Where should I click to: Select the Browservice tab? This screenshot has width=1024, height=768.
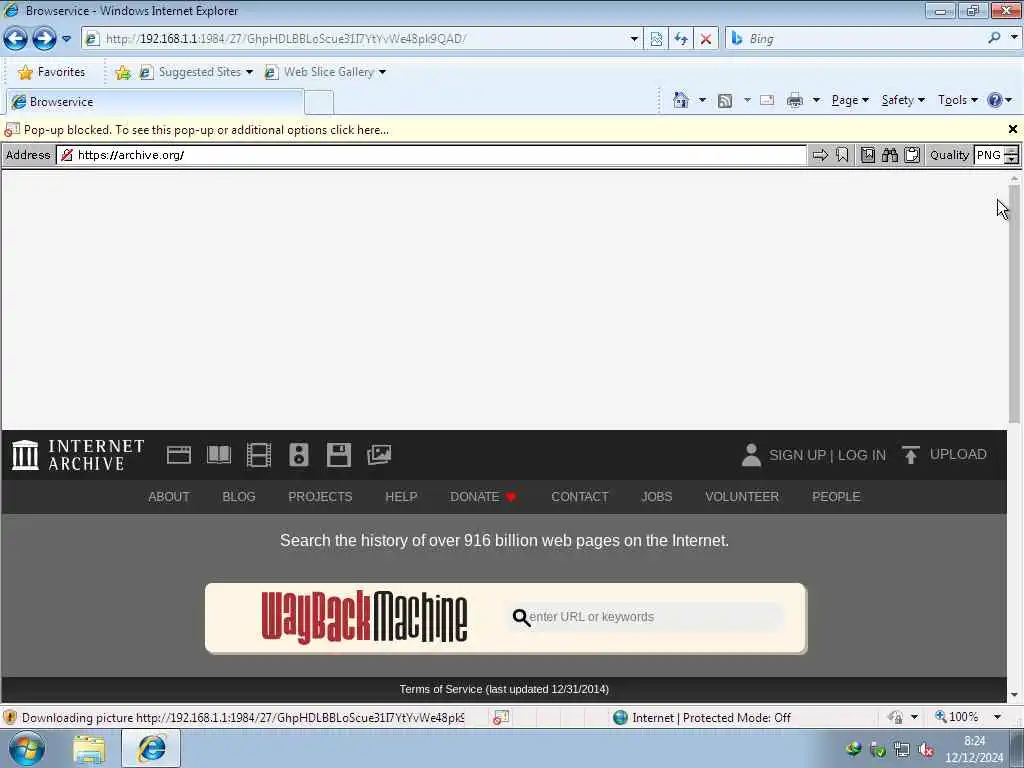point(155,102)
